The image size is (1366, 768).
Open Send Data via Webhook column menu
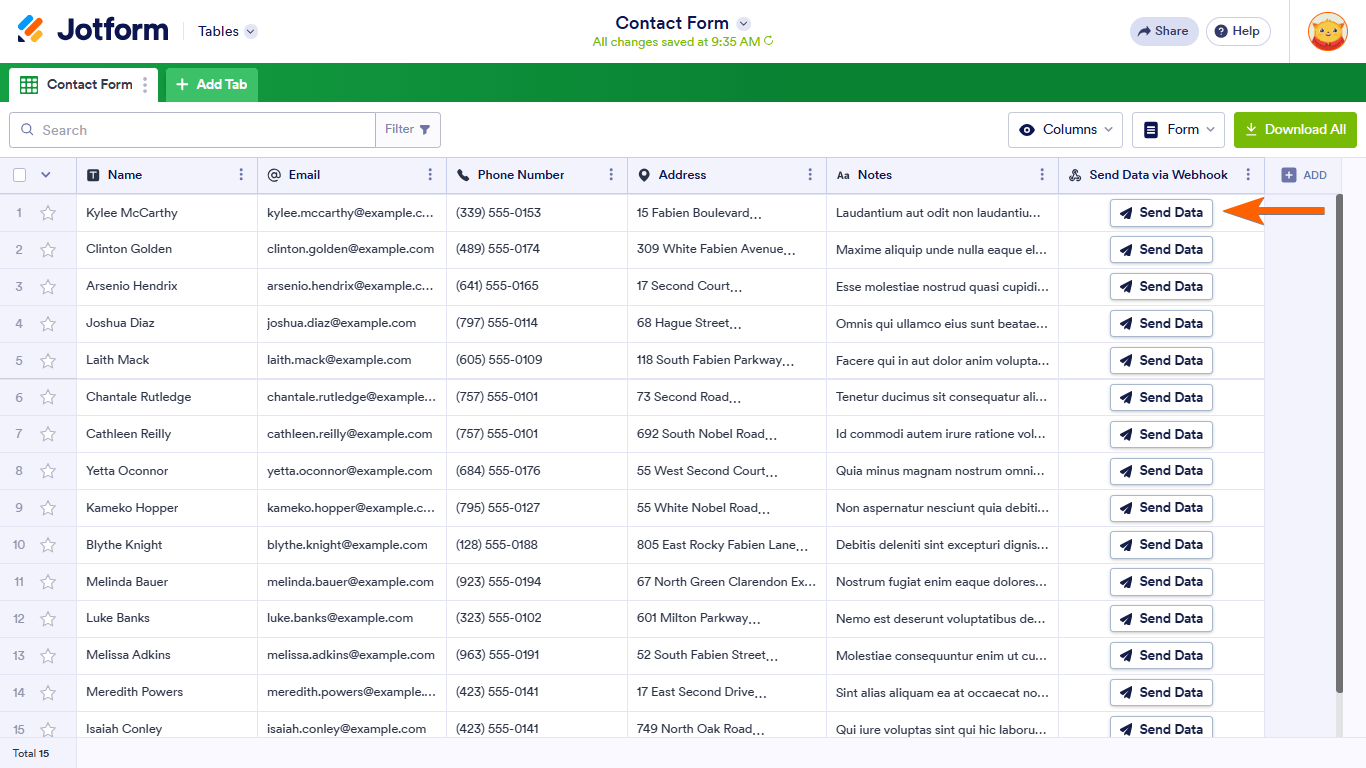1248,175
